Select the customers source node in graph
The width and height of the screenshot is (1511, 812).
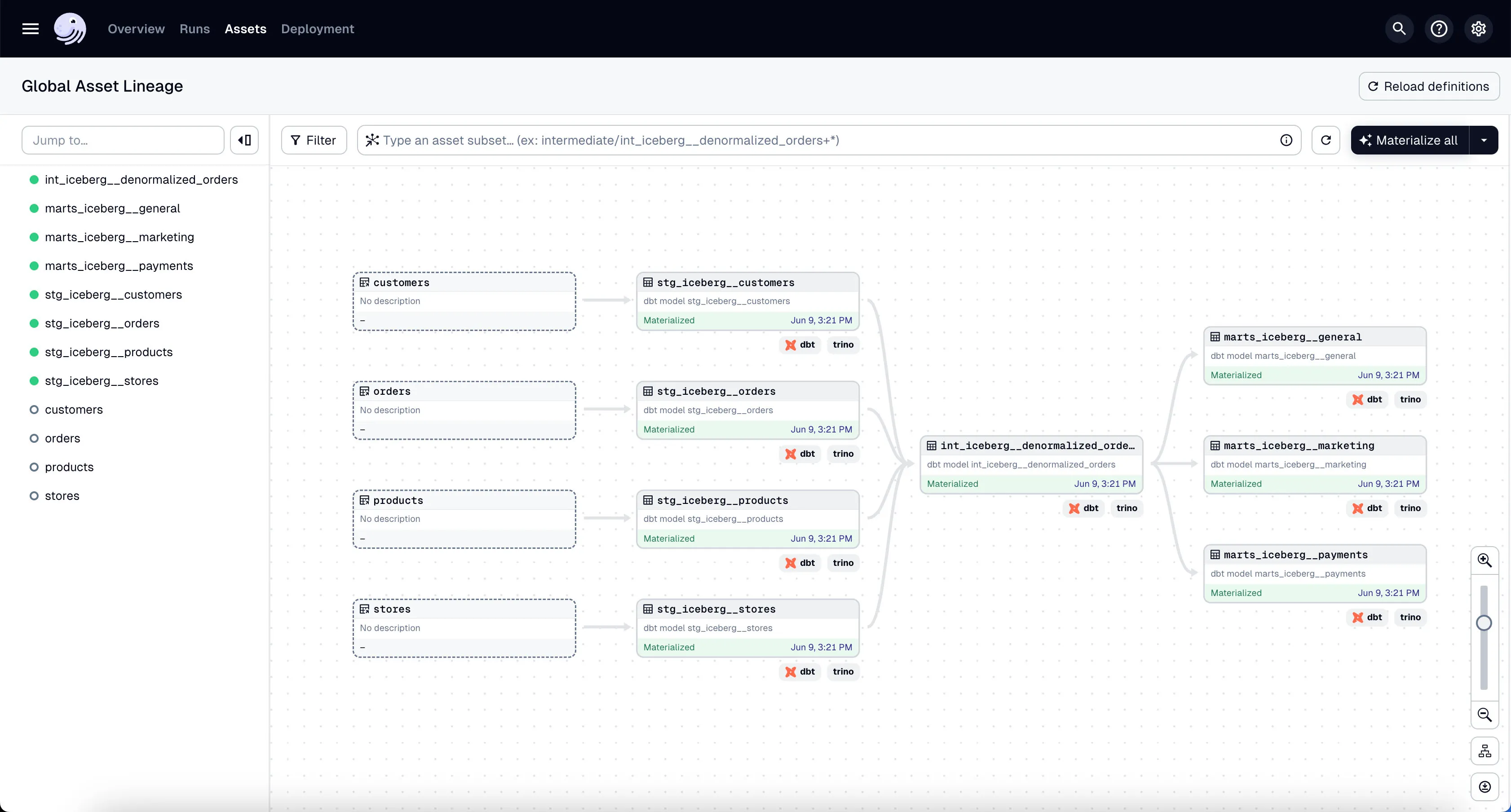[x=464, y=301]
